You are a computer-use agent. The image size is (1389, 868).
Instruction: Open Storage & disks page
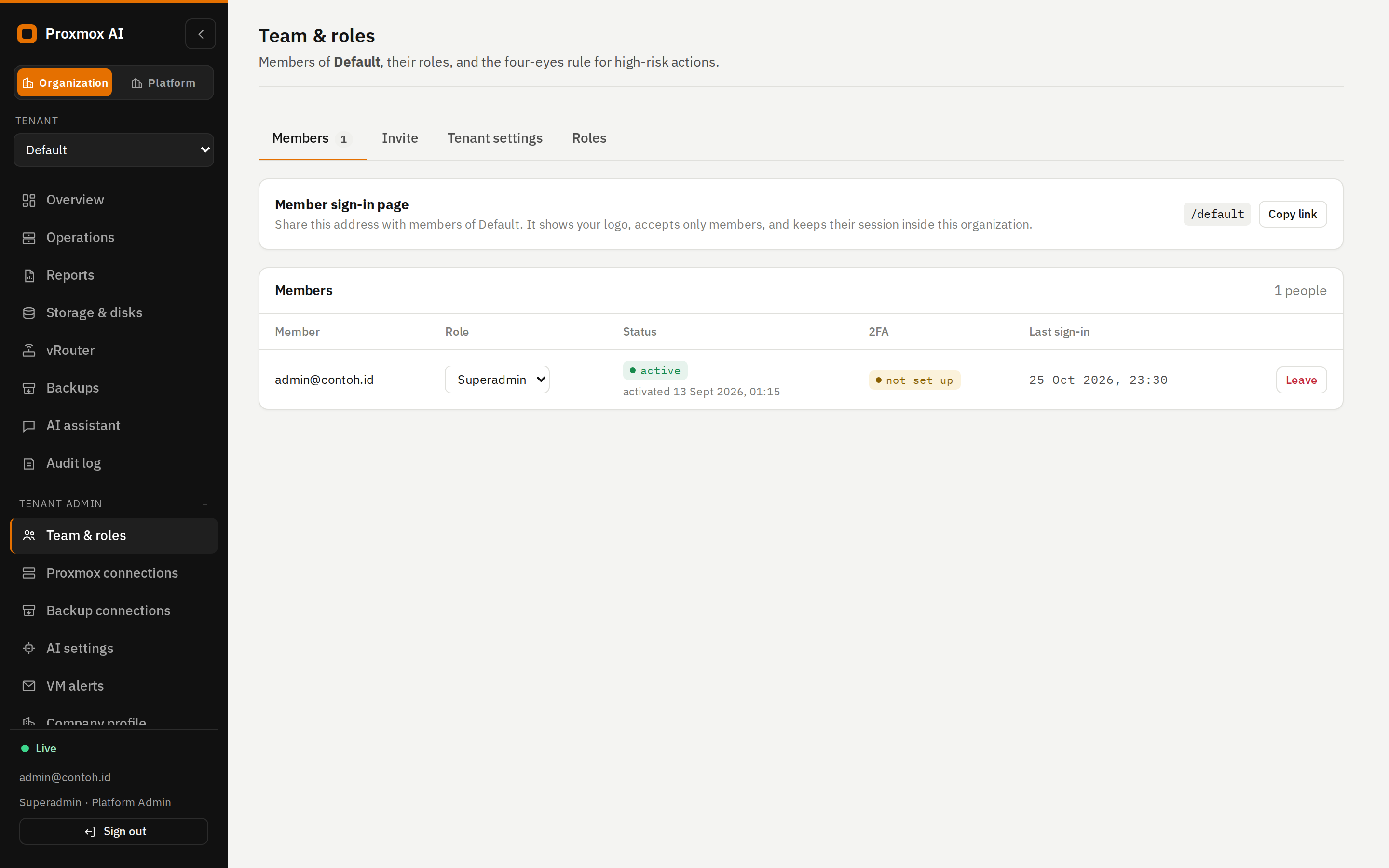coord(114,313)
